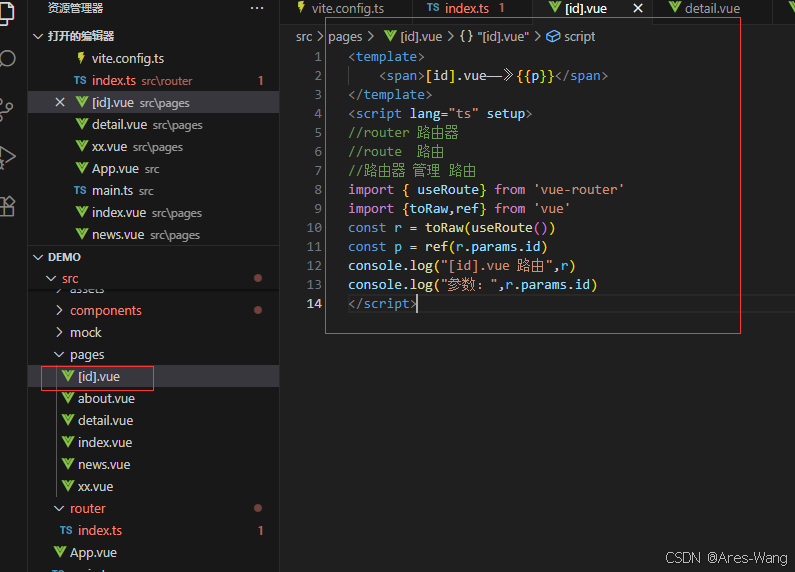Click the closing script tag on line 14
795x572 pixels.
(x=383, y=304)
